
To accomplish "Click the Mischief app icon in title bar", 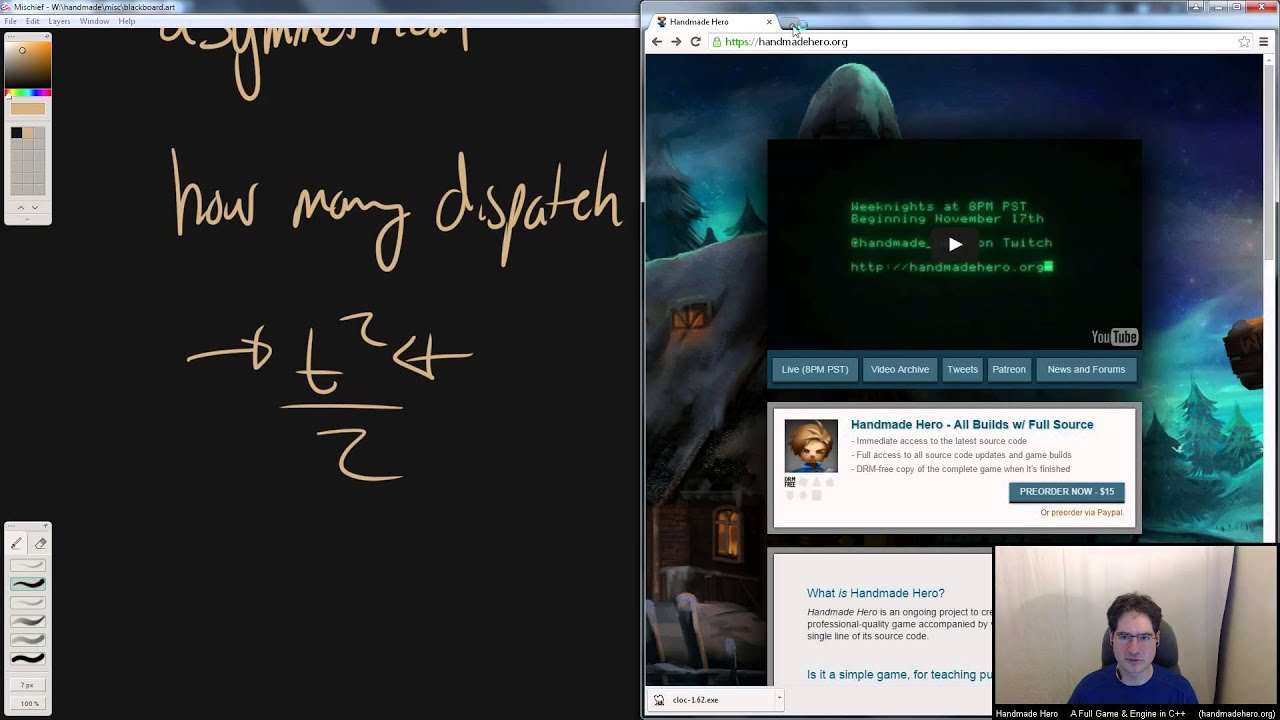I will tap(6, 7).
